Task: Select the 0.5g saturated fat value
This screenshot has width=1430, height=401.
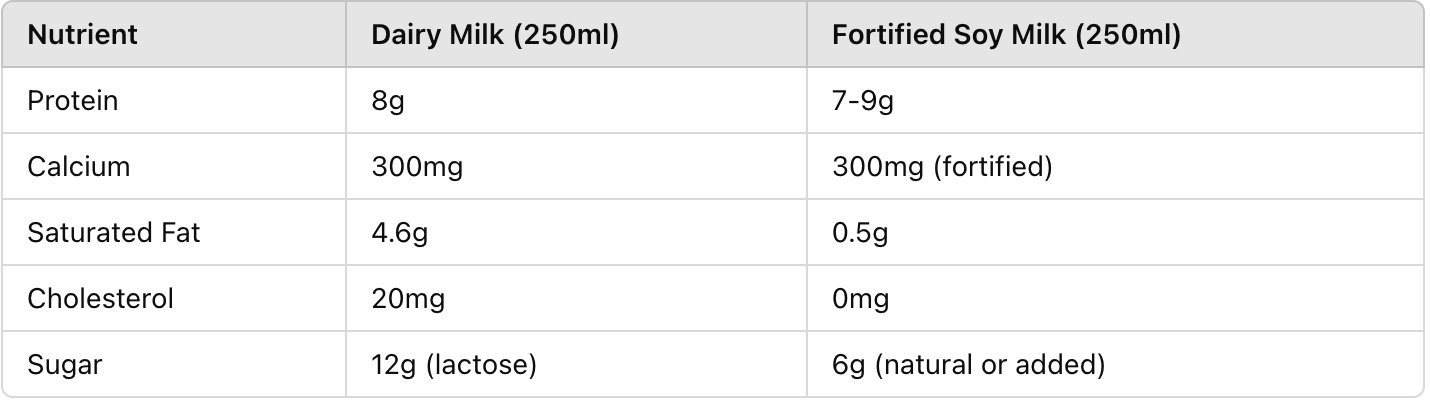Action: (x=860, y=233)
